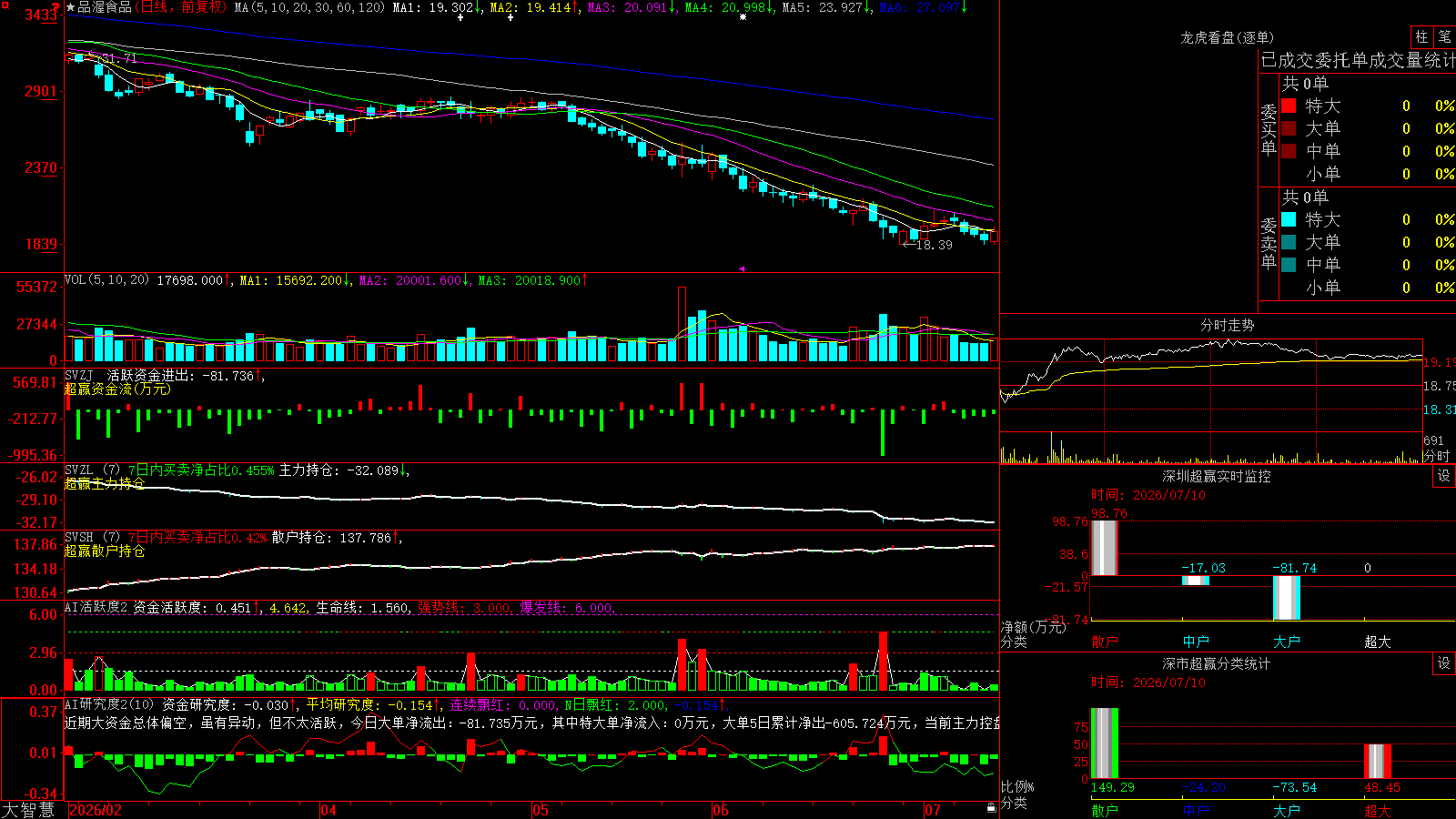Screen dimensions: 1456x819
Task: Click the 31.71 high price annotation
Action: pos(119,58)
